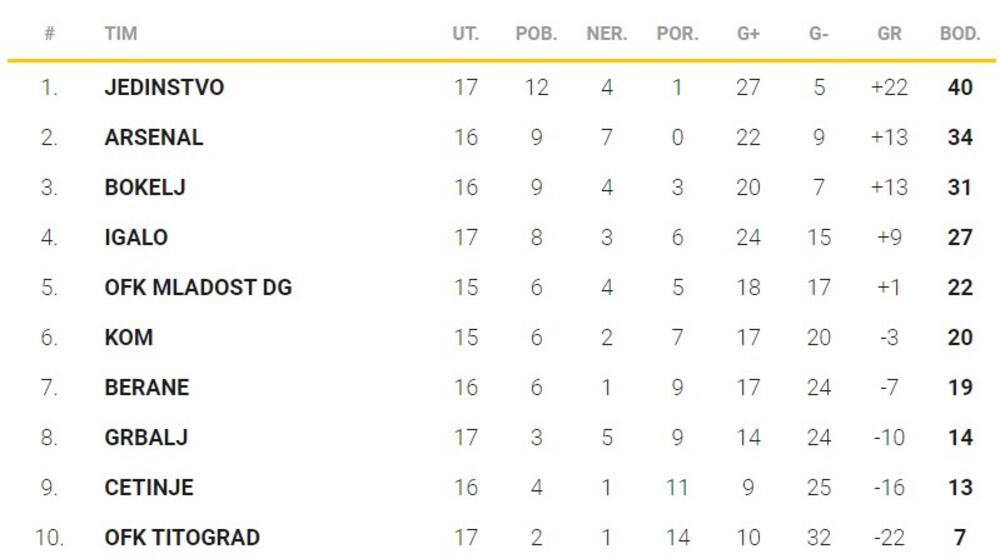This screenshot has width=1000, height=559.
Task: Click the NER. column header
Action: coord(606,34)
